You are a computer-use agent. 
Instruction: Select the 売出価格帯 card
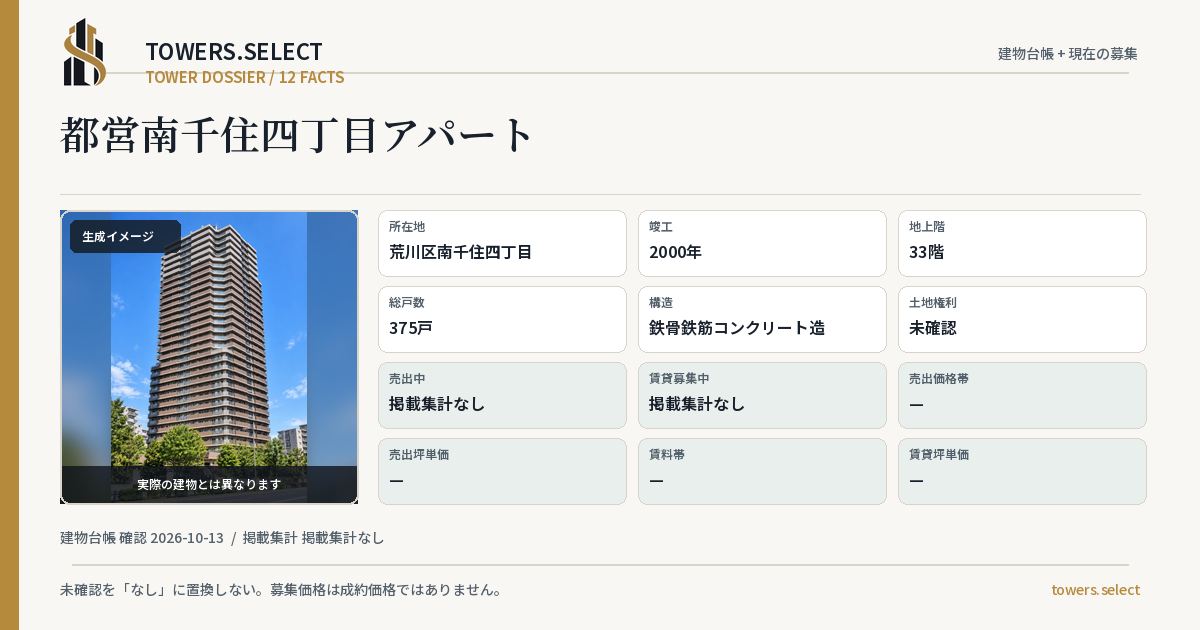pos(1022,395)
